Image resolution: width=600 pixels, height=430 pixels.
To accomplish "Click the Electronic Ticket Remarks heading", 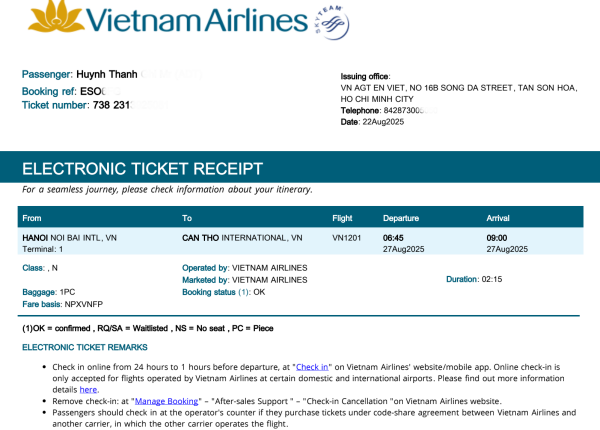I will point(85,347).
